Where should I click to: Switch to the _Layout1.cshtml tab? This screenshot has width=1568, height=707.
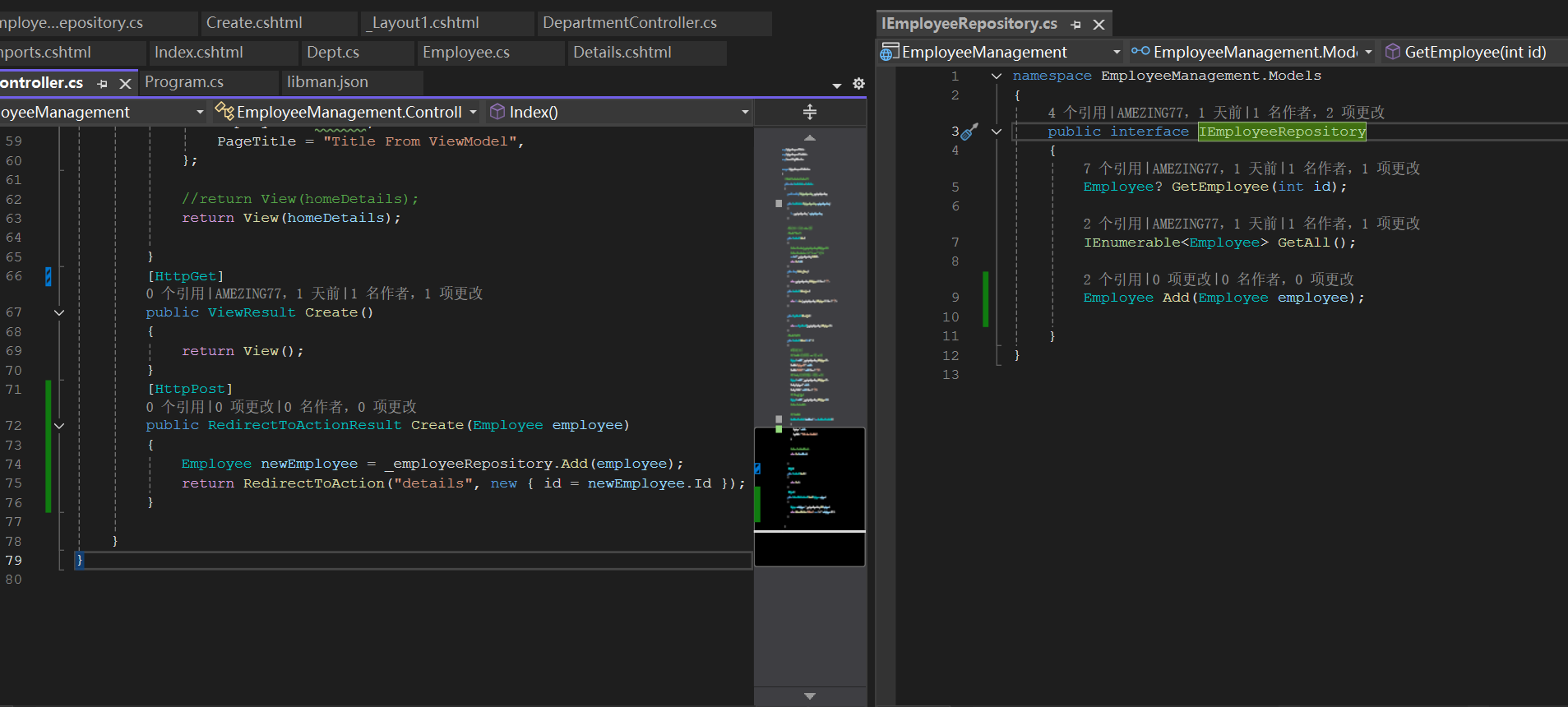pyautogui.click(x=448, y=23)
